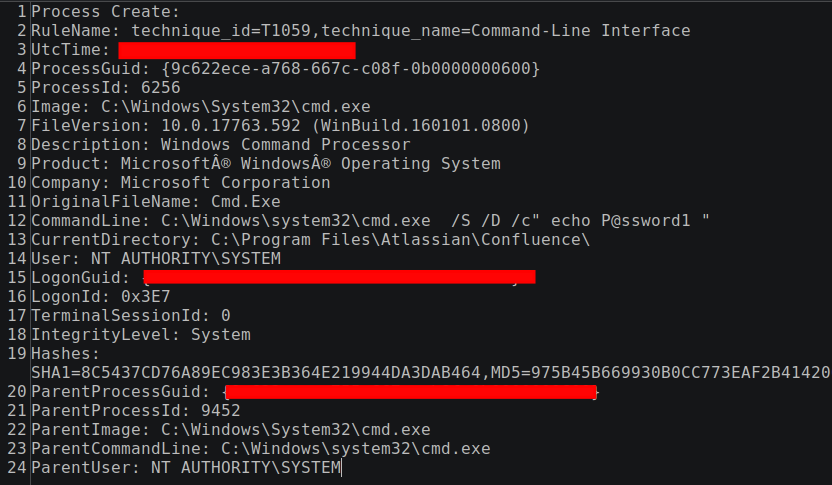Click the Image cmd.exe path
The width and height of the screenshot is (832, 485).
point(236,107)
